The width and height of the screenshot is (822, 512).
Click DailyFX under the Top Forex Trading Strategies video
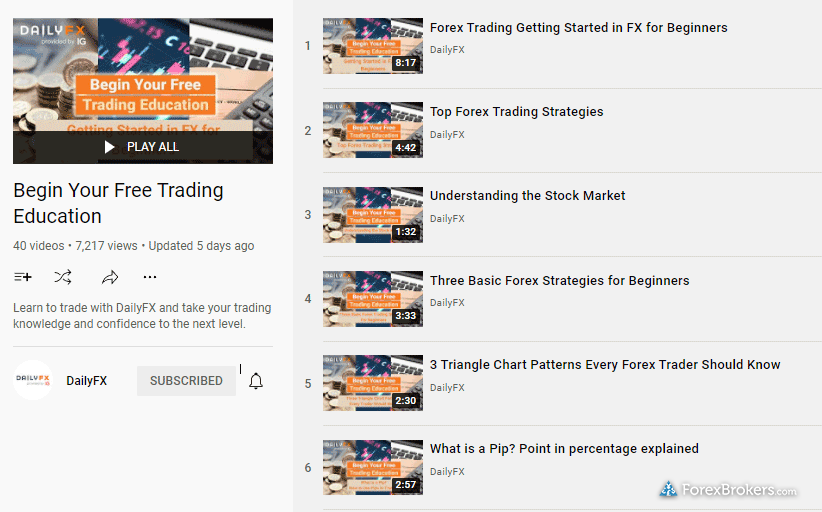tap(447, 135)
